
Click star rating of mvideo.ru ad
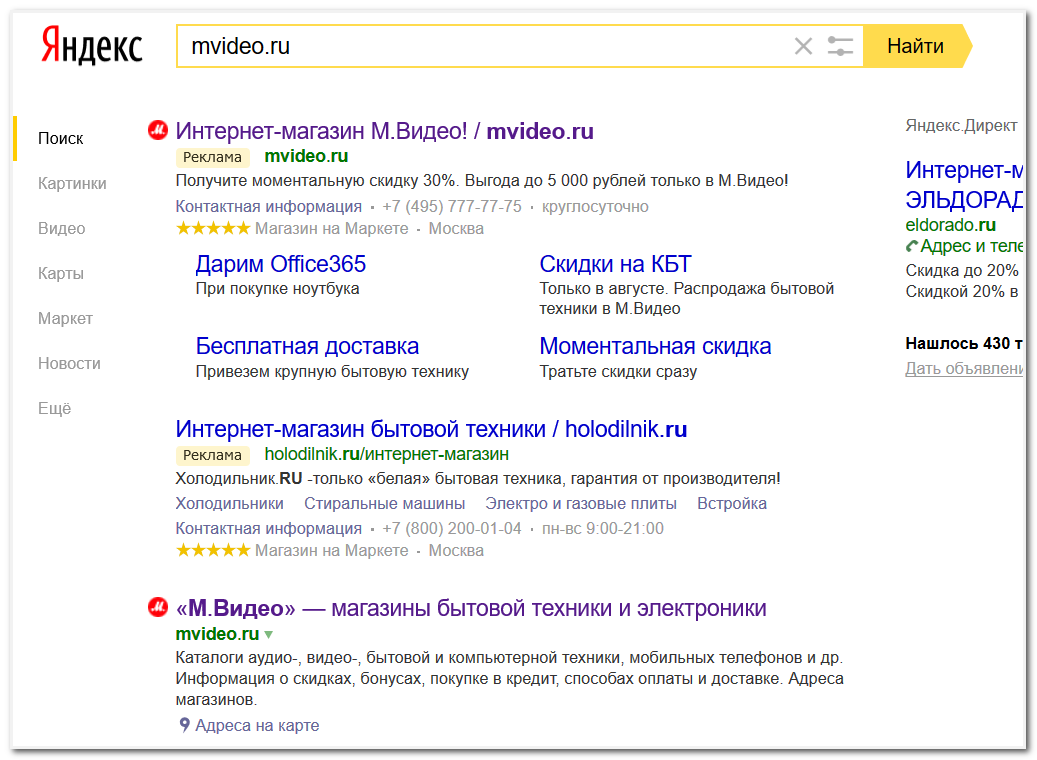213,228
